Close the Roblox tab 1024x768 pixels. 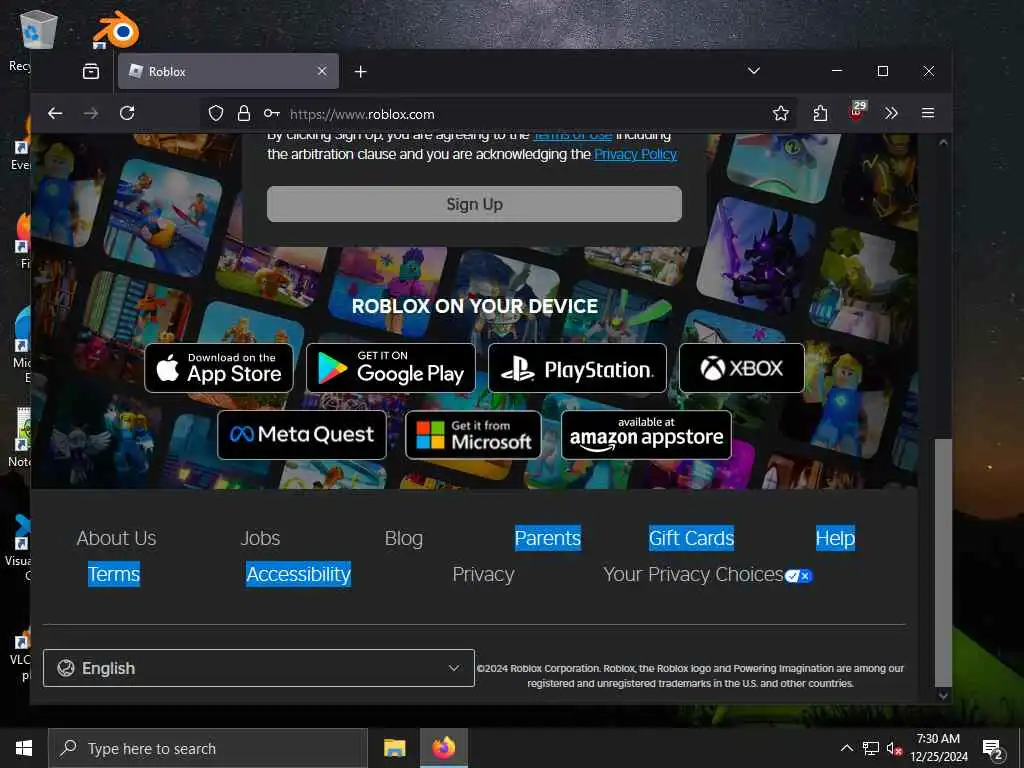pos(322,71)
